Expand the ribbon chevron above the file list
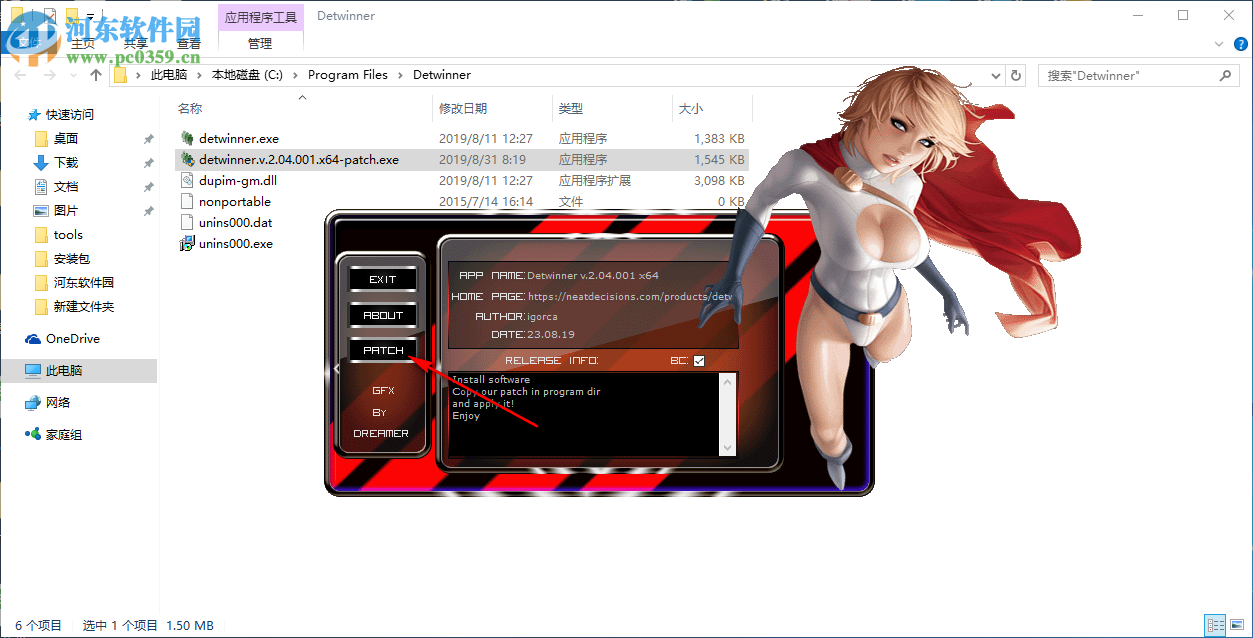This screenshot has width=1253, height=638. coord(1218,44)
